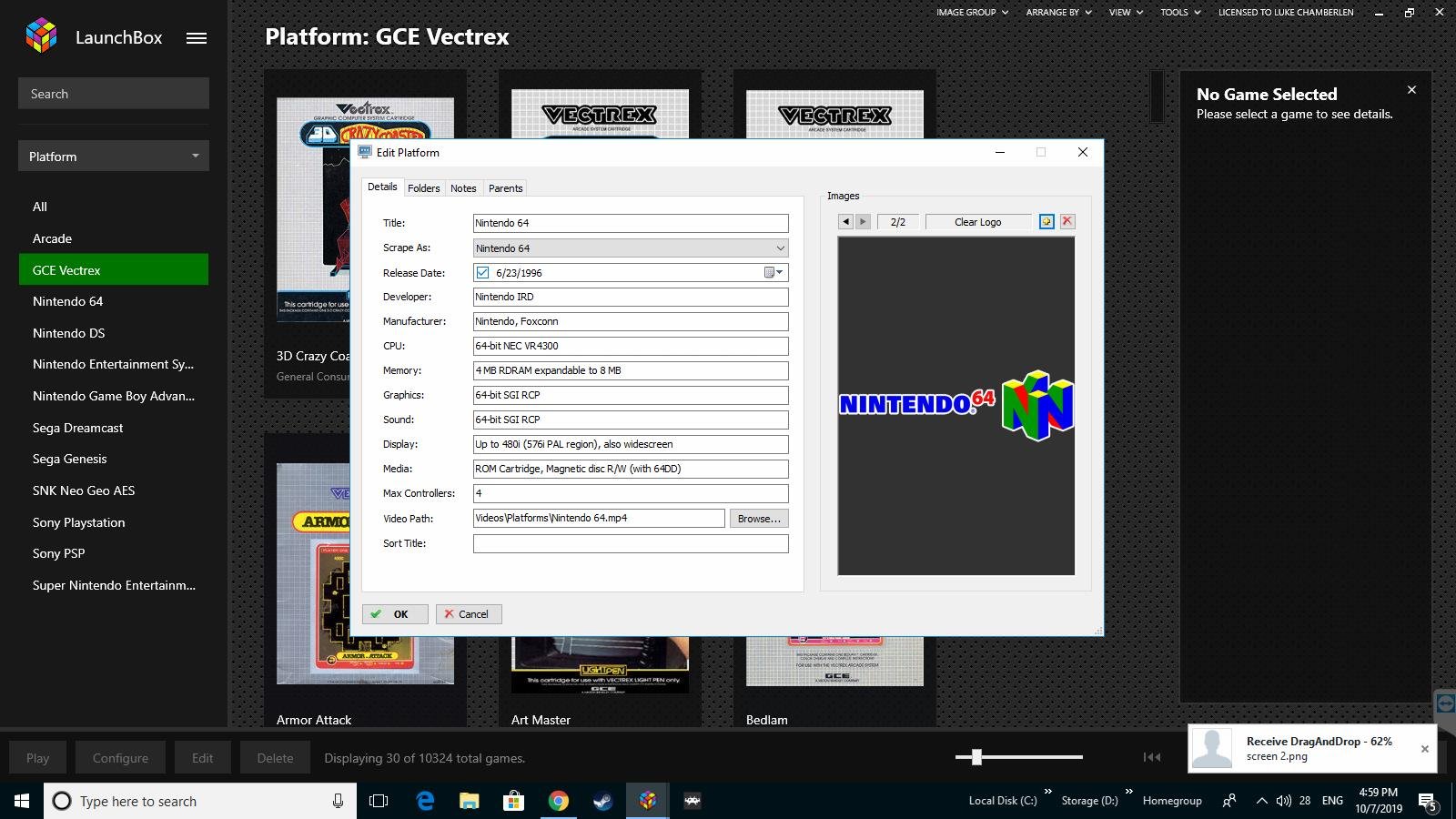
Task: Expand the Storage (D:) toolbar chevron
Action: [x=1128, y=791]
